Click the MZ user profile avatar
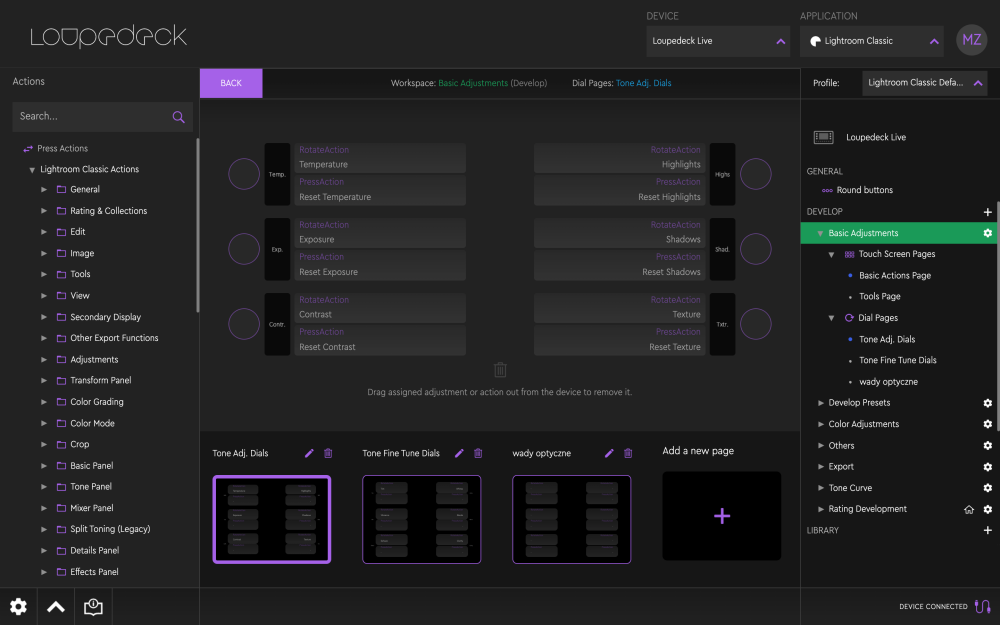The width and height of the screenshot is (1000, 625). (x=971, y=40)
